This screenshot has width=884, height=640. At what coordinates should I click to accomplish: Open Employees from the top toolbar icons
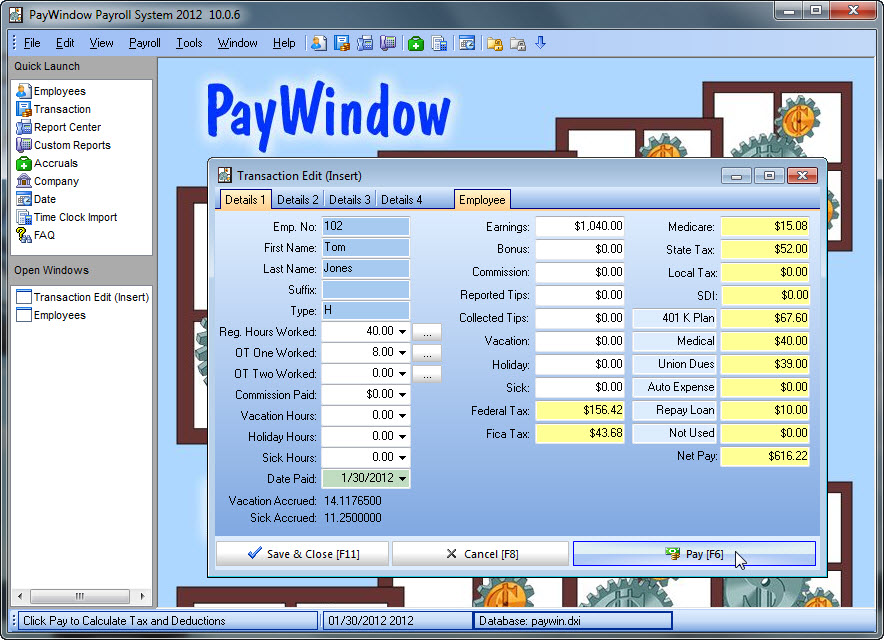coord(319,43)
